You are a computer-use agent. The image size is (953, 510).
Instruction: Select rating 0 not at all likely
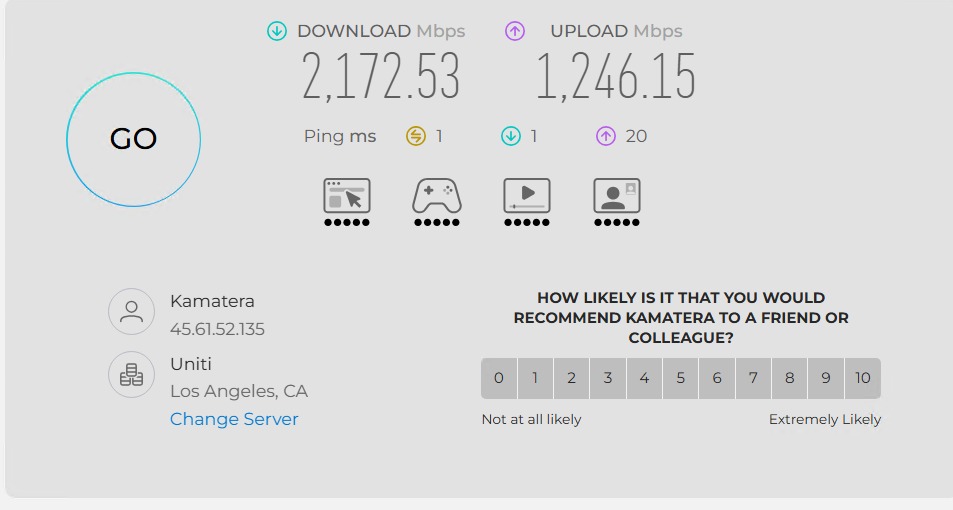click(x=499, y=378)
